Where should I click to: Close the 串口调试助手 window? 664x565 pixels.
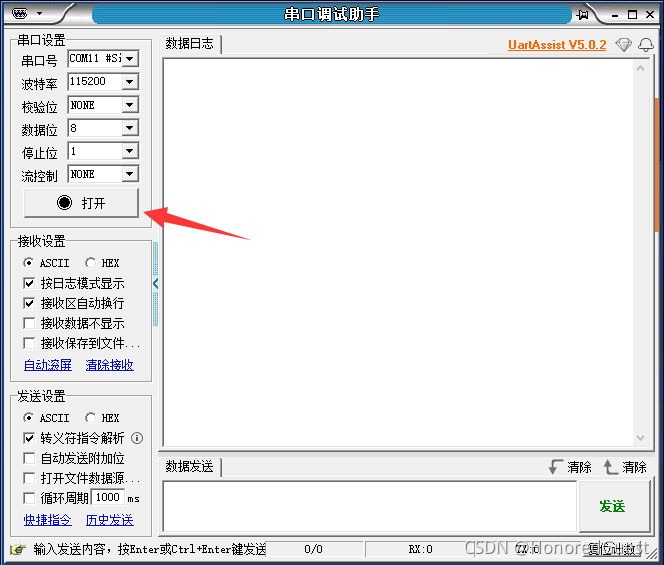click(650, 15)
